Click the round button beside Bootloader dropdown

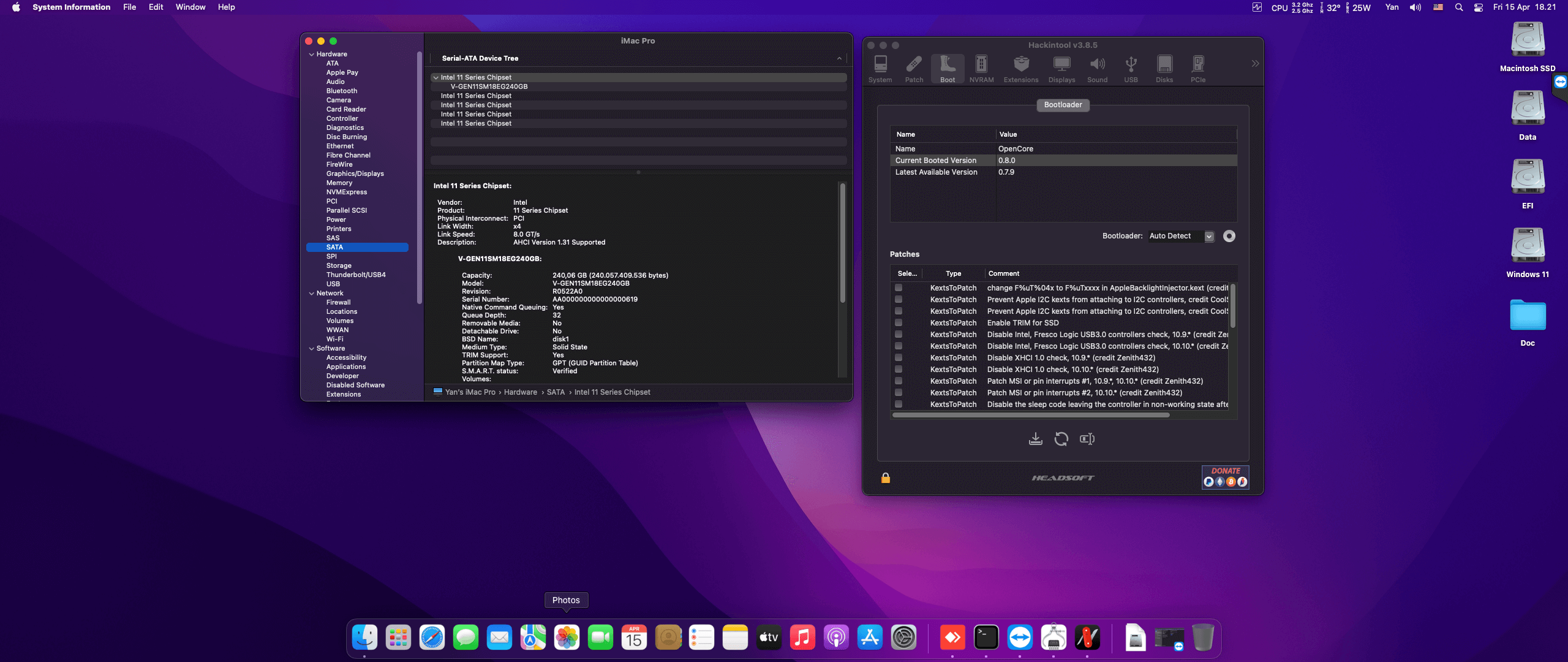tap(1229, 236)
